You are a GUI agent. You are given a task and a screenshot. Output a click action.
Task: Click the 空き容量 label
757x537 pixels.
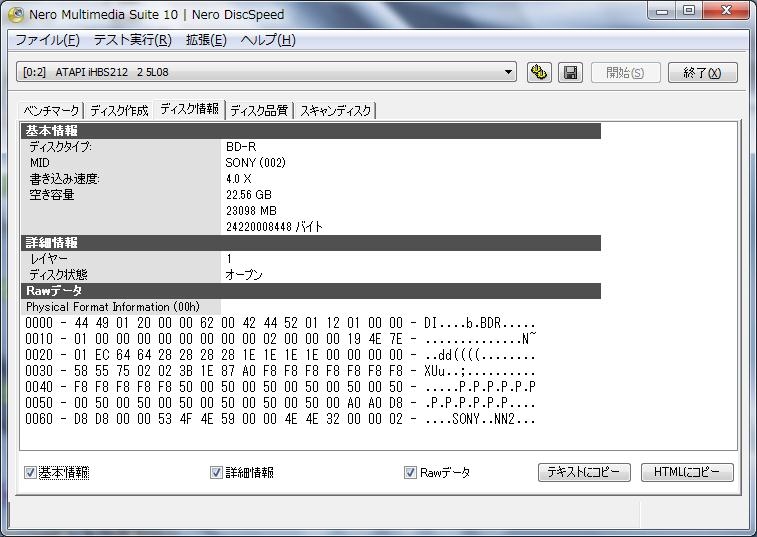click(51, 195)
